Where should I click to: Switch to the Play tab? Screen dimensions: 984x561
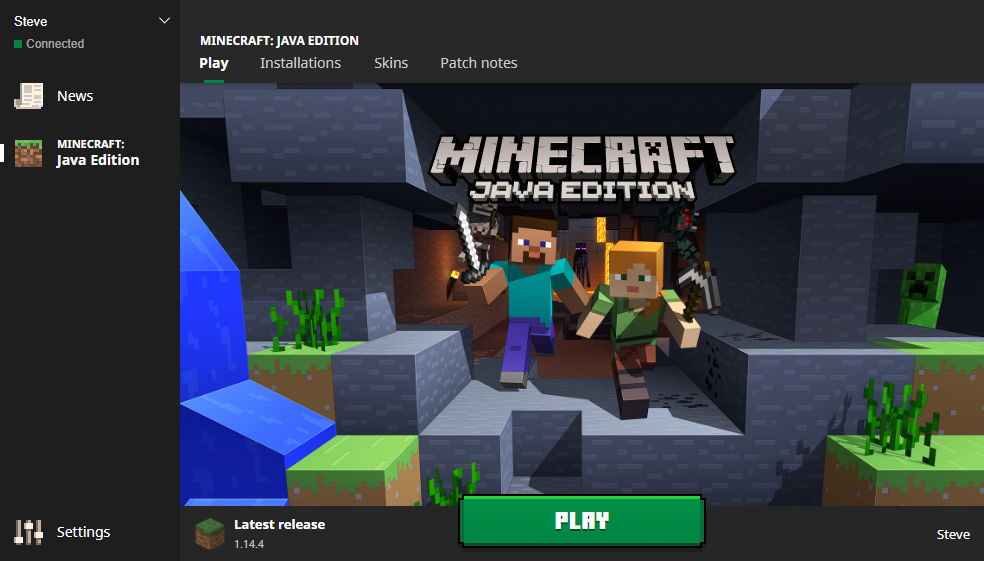click(213, 63)
